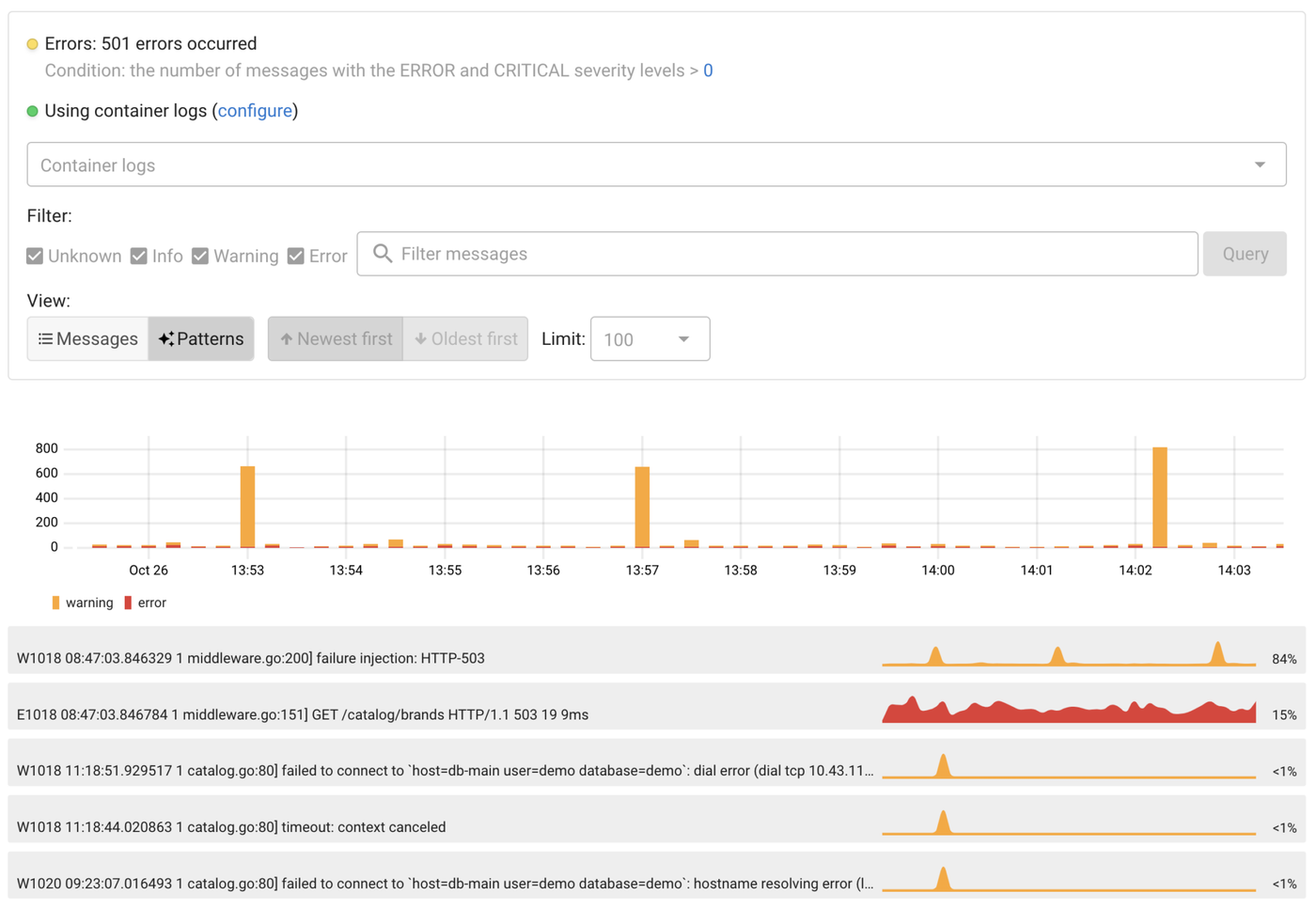Click the magnifying glass search icon

click(382, 253)
